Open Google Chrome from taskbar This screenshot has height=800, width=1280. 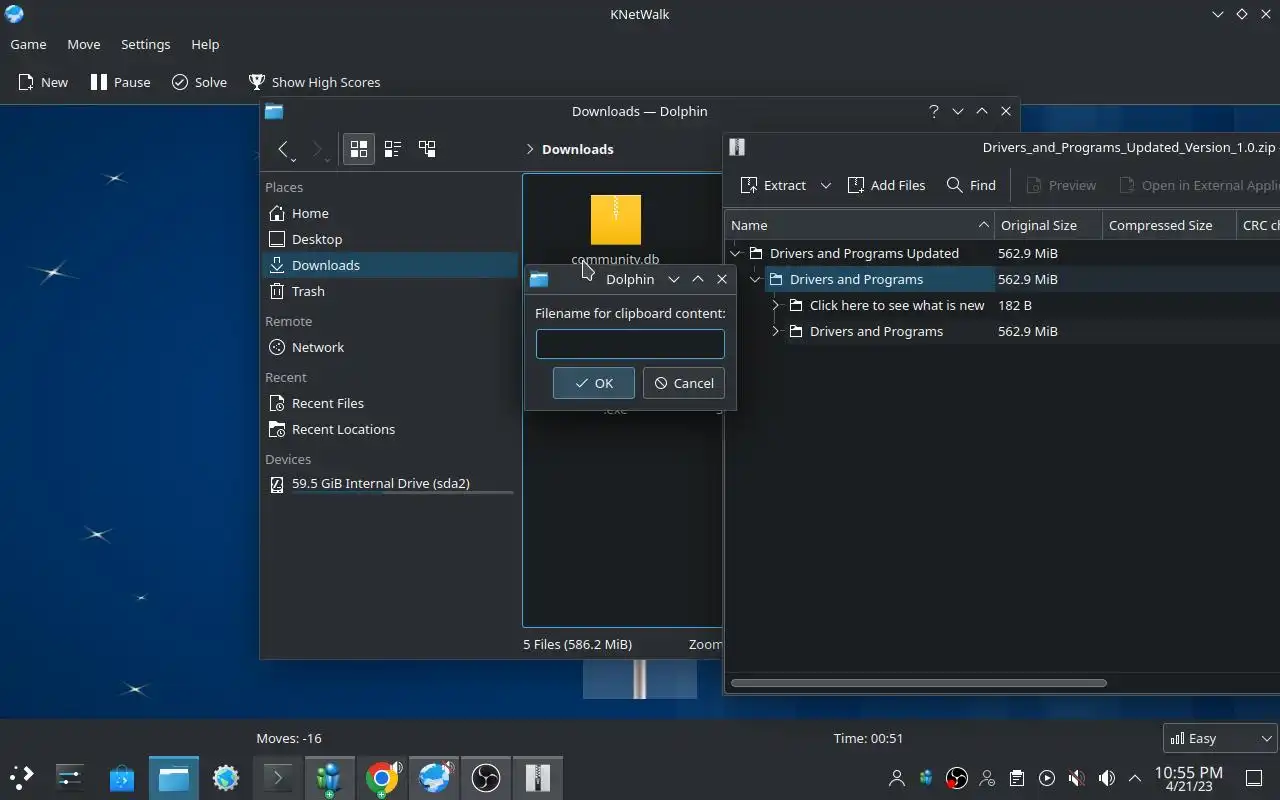(x=381, y=777)
